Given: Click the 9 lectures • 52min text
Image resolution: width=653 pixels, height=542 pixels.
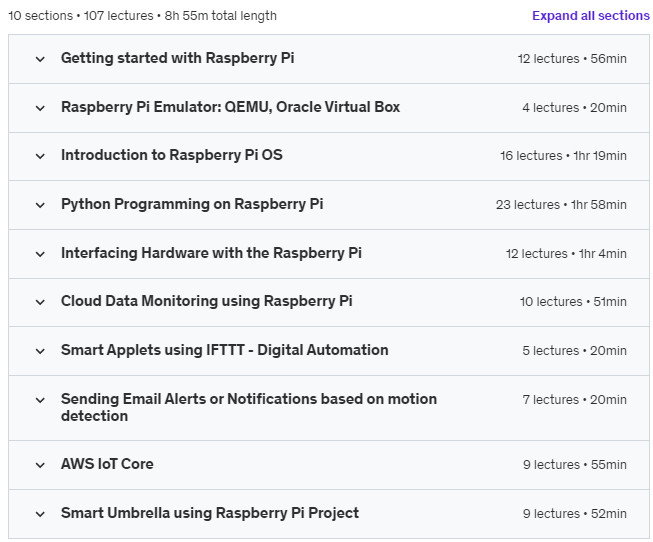Looking at the screenshot, I should pyautogui.click(x=575, y=514).
